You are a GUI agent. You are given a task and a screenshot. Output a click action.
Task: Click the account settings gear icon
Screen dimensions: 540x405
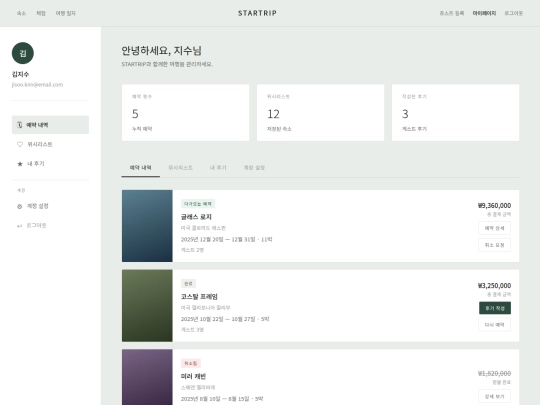20,206
